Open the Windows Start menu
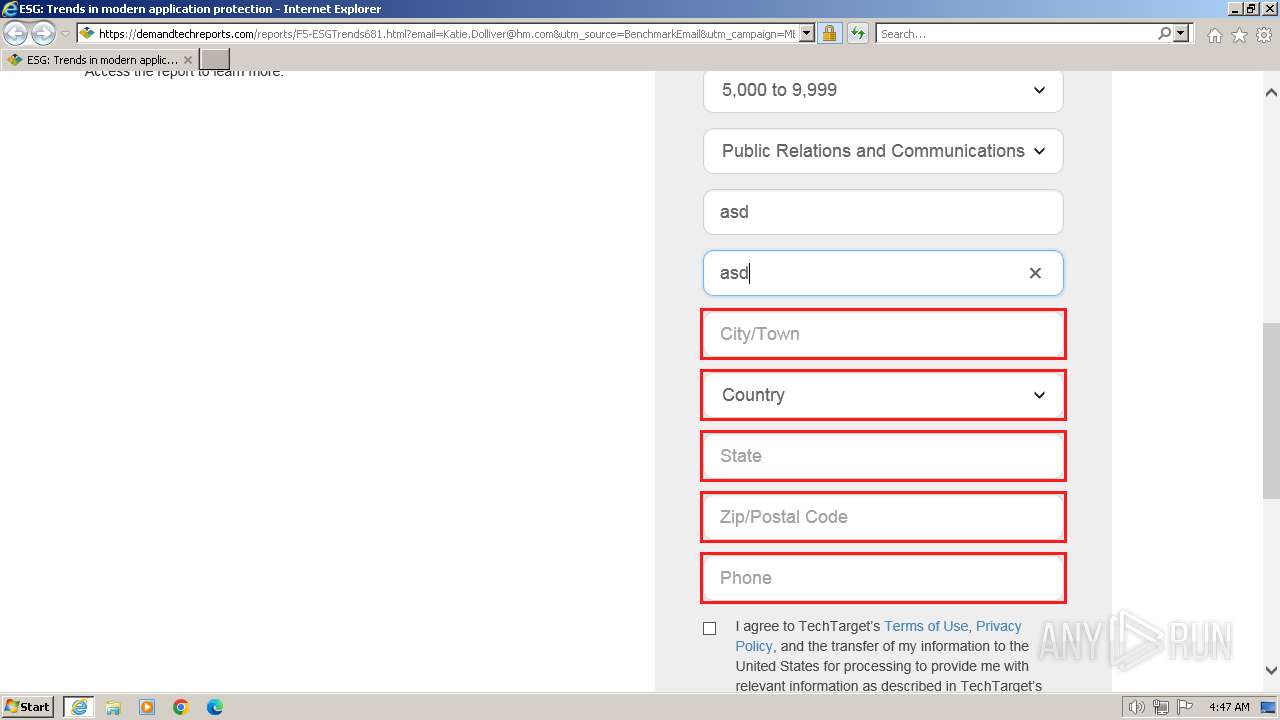Screen dimensions: 1280x720 [x=28, y=706]
